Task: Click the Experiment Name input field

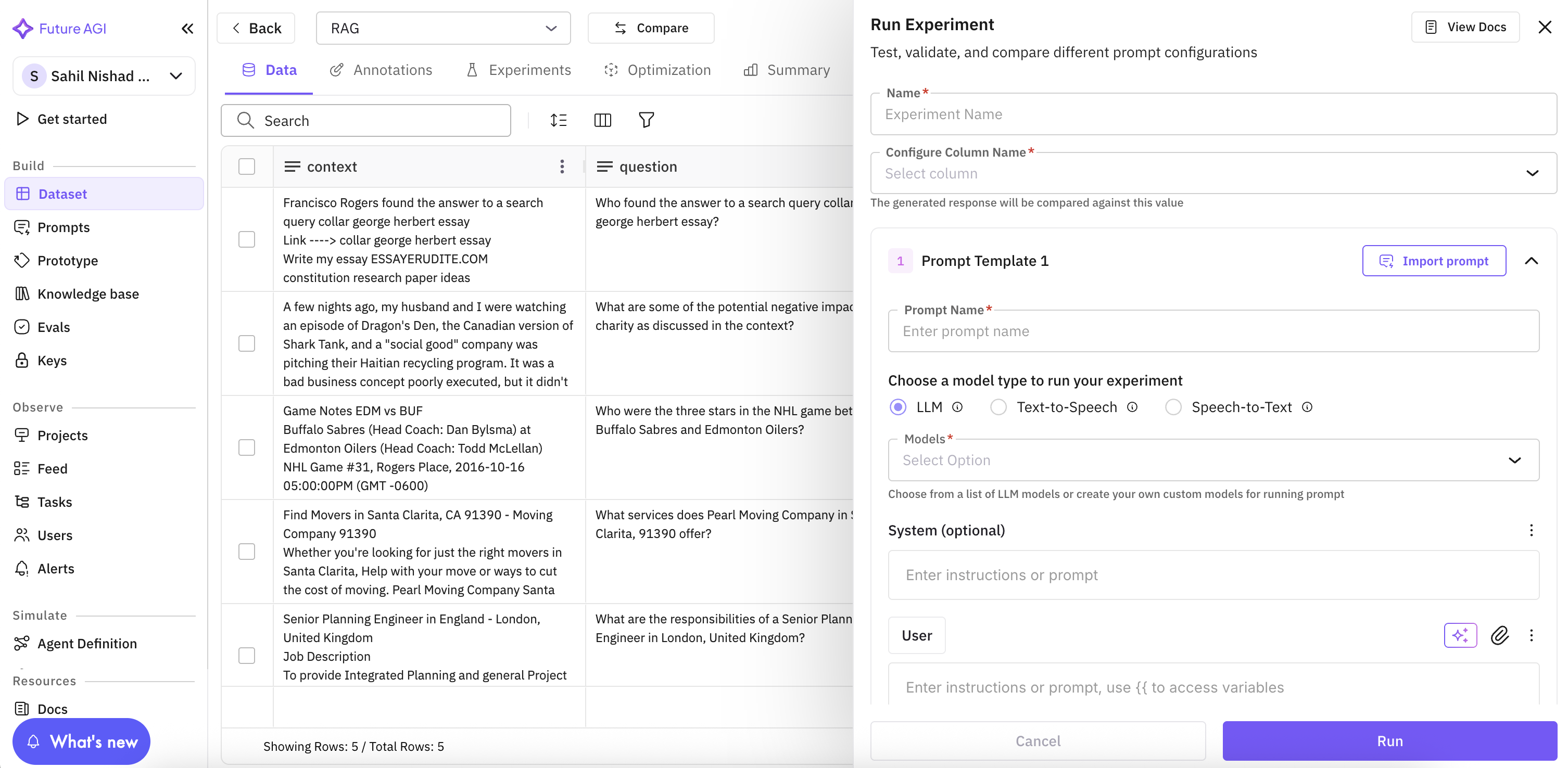Action: pyautogui.click(x=1213, y=114)
